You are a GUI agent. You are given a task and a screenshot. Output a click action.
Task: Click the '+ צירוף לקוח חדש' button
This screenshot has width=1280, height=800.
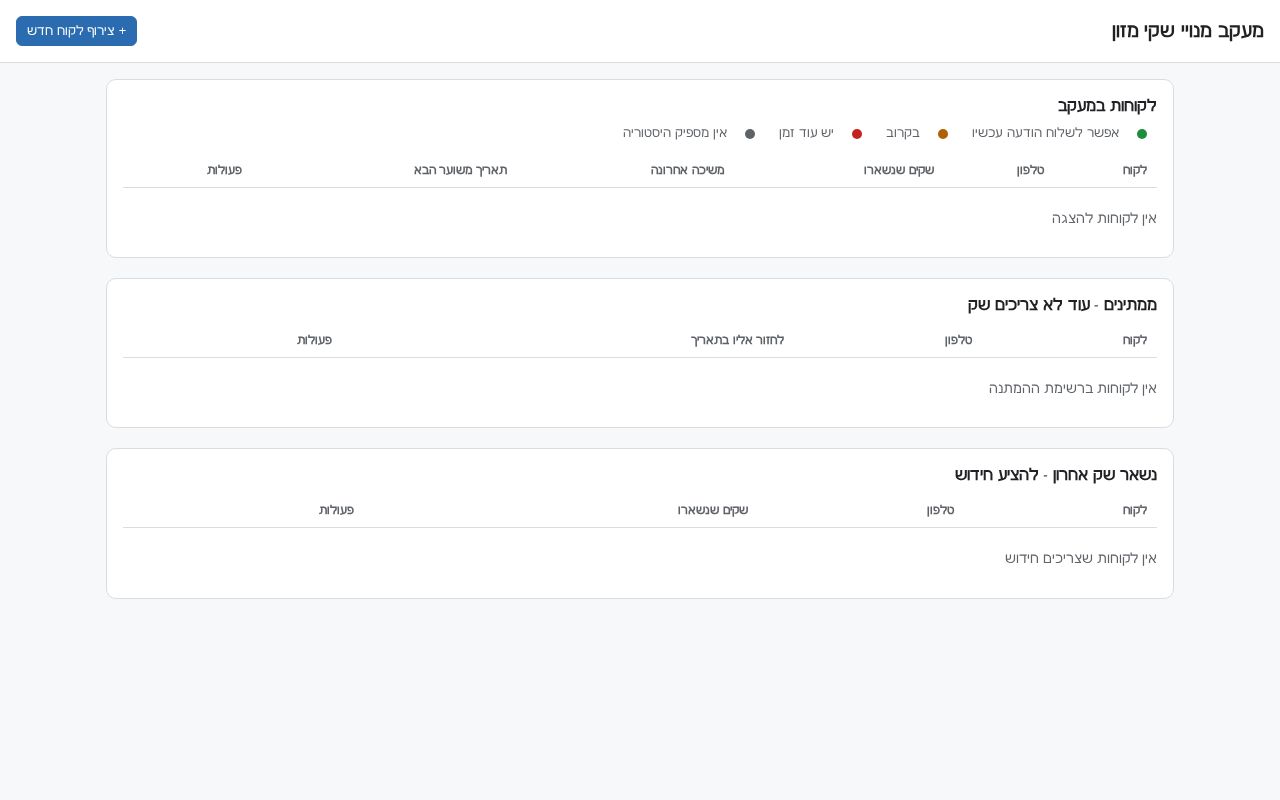(x=76, y=31)
